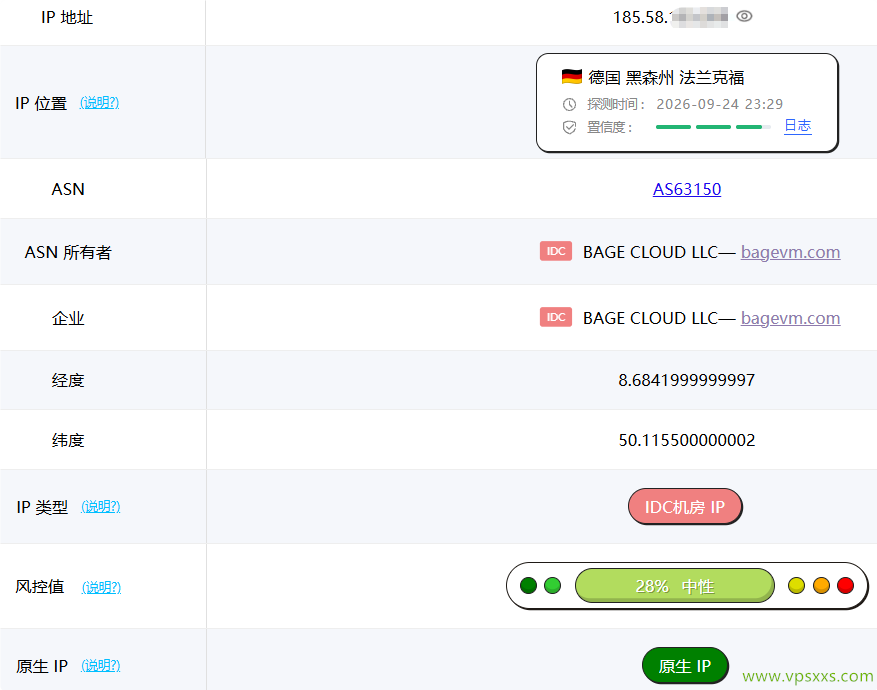877x690 pixels.
Task: Click BAGE CLOUD LLC text in ASN 所有者 row
Action: 650,252
